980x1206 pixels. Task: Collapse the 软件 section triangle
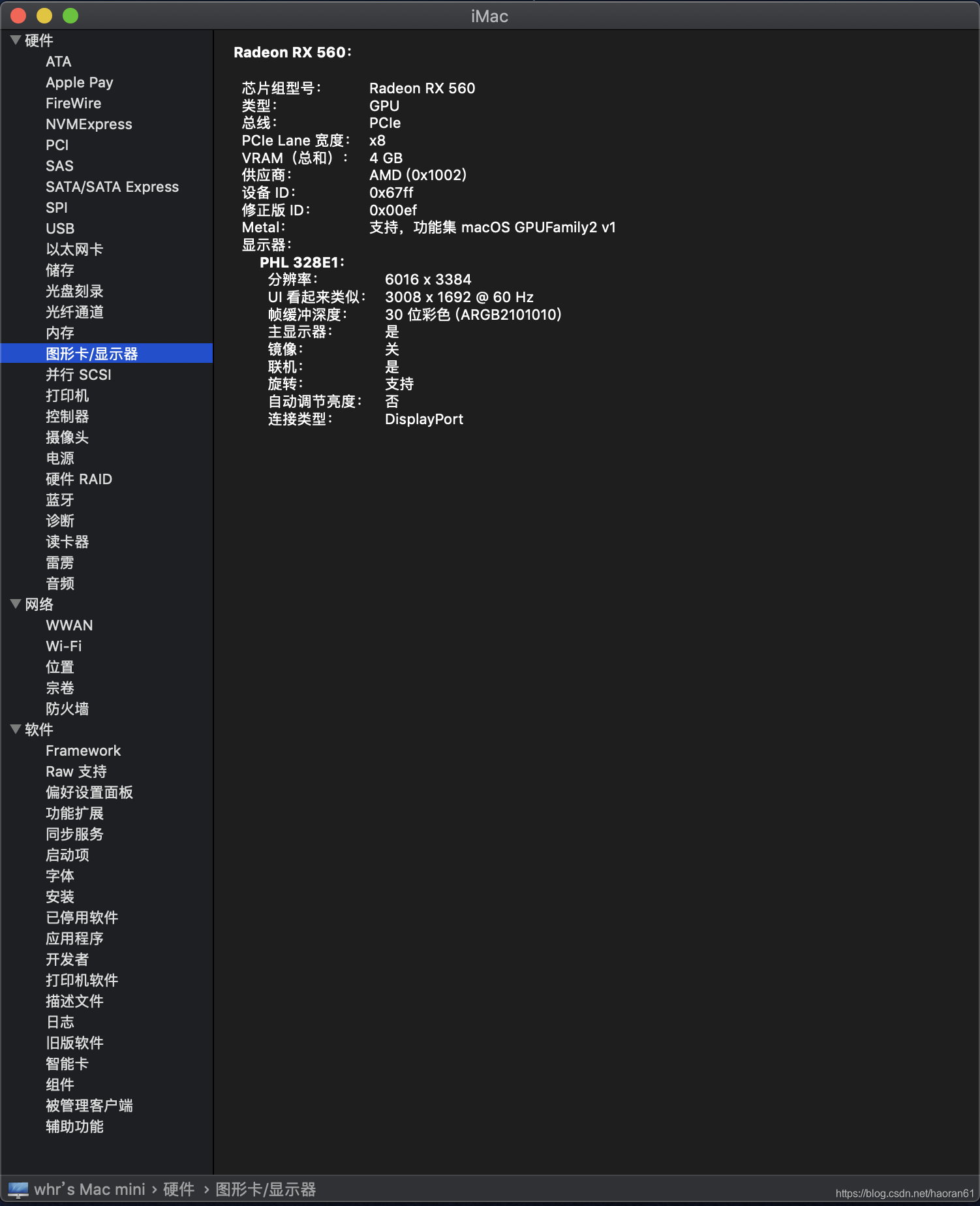[x=16, y=729]
